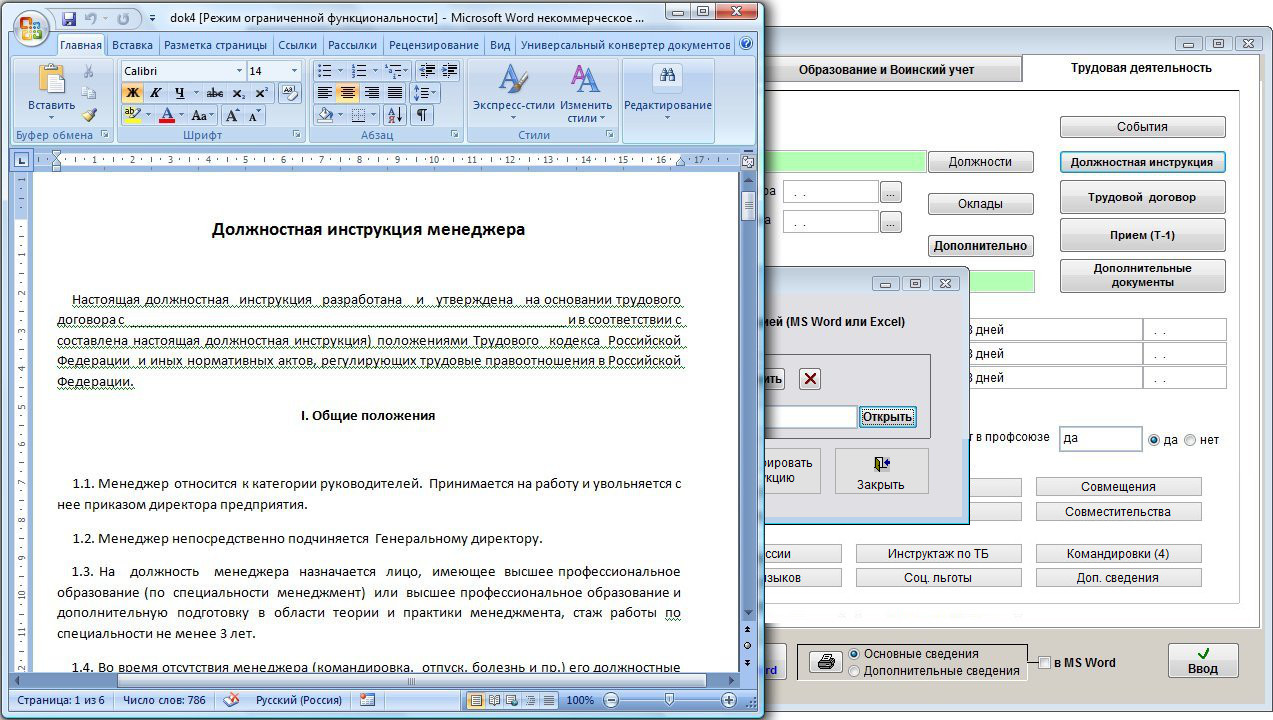Enable the 'в MS Word' checkbox
The image size is (1273, 720).
point(1045,663)
